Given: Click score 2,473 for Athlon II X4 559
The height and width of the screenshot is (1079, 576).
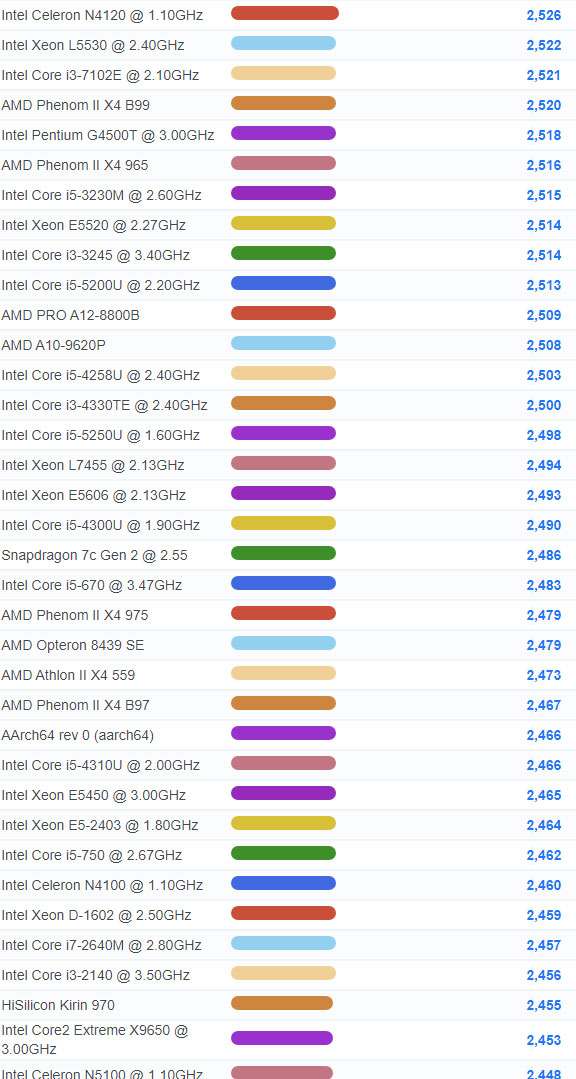Looking at the screenshot, I should click(x=544, y=675).
